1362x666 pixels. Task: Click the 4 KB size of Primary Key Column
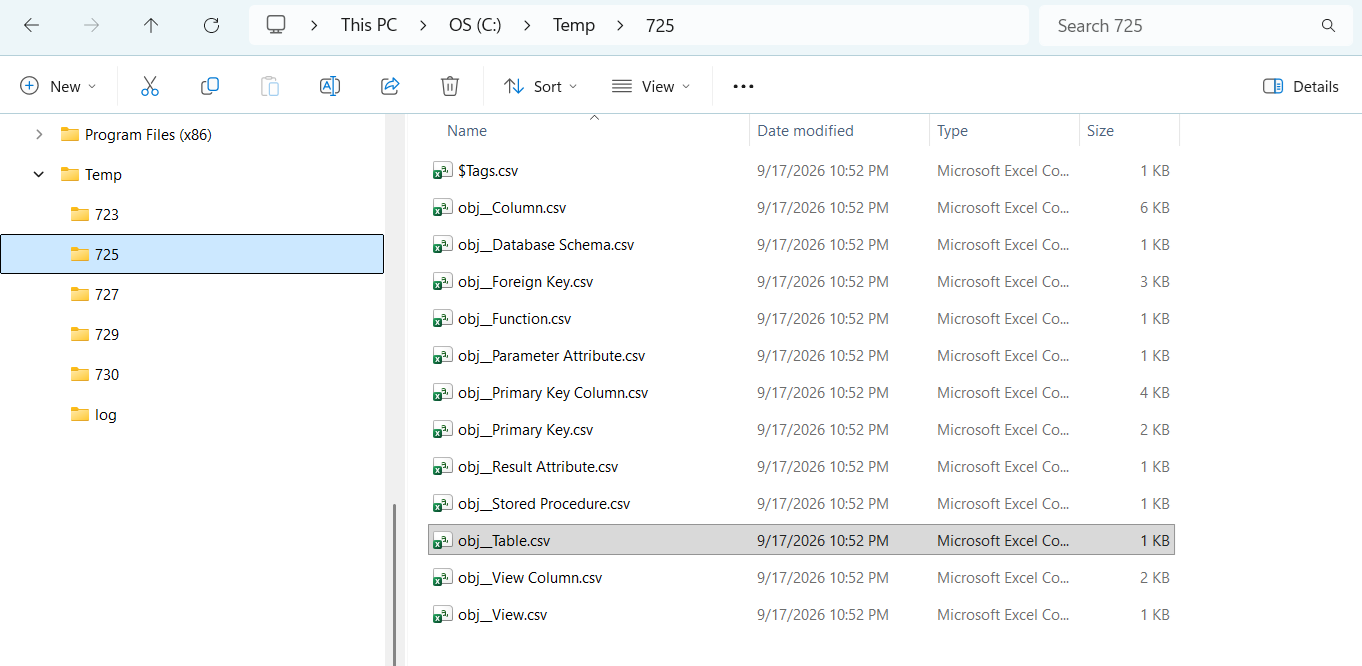point(1154,393)
